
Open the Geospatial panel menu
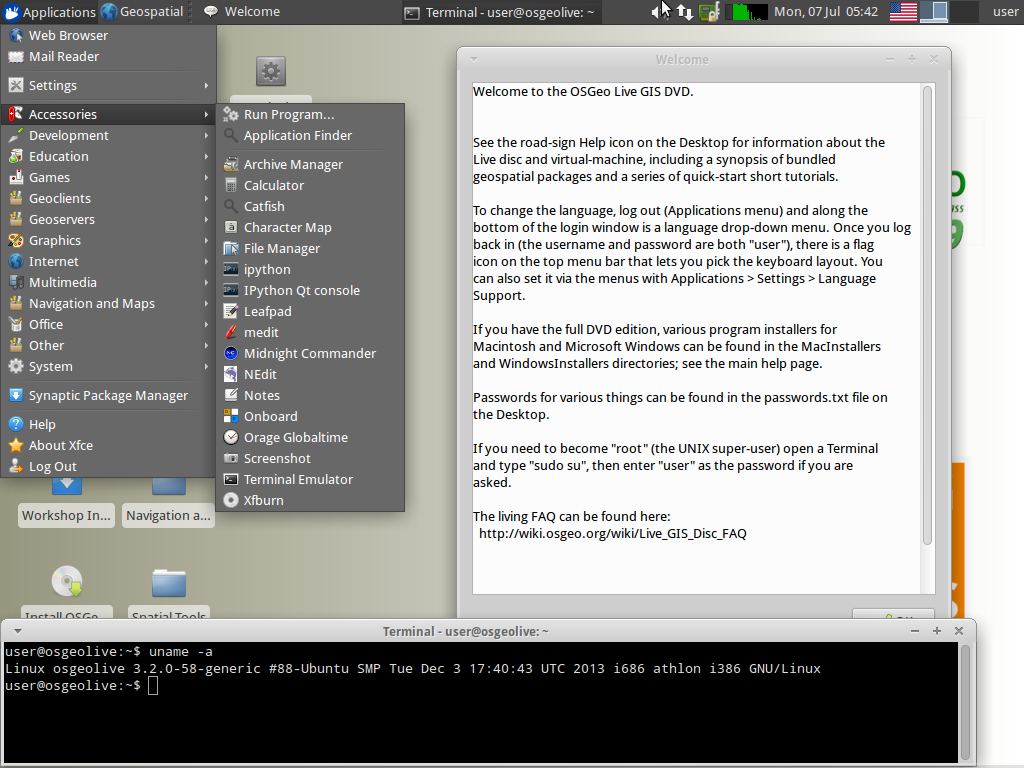pos(142,12)
